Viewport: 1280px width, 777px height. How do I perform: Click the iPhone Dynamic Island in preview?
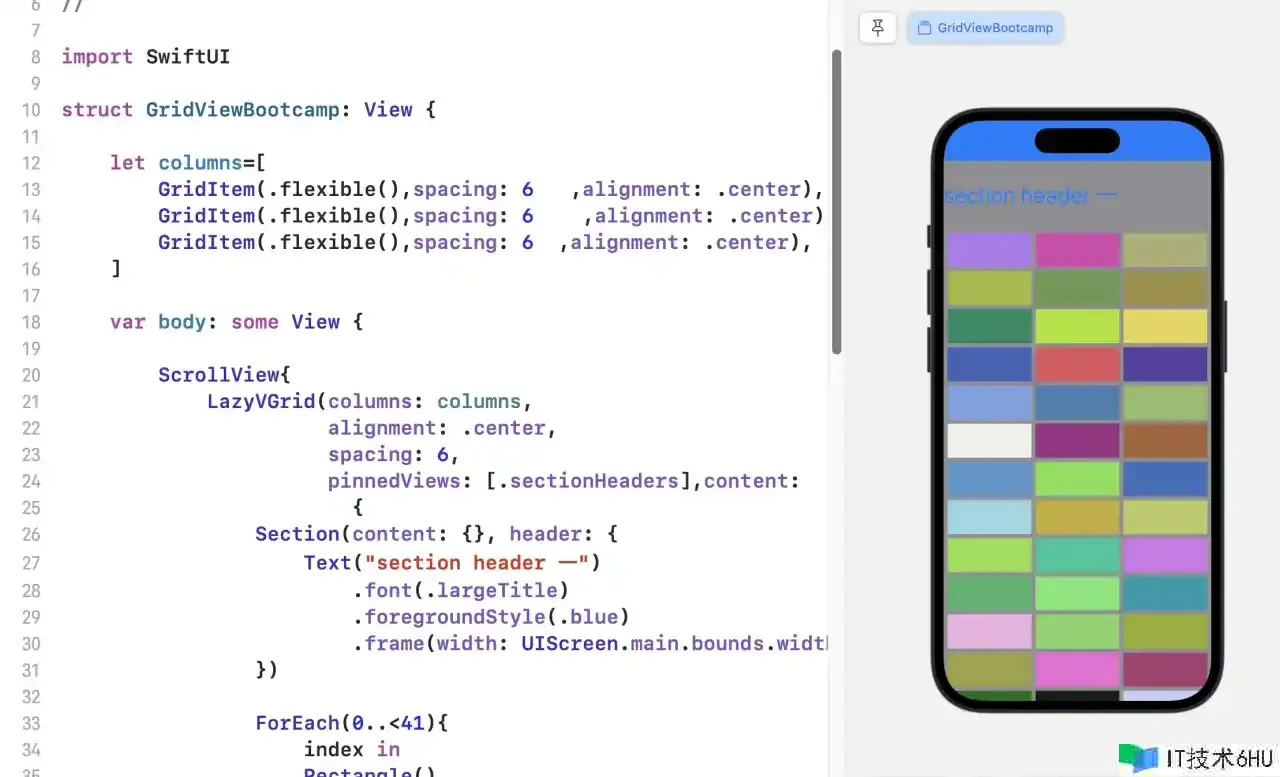[1077, 141]
